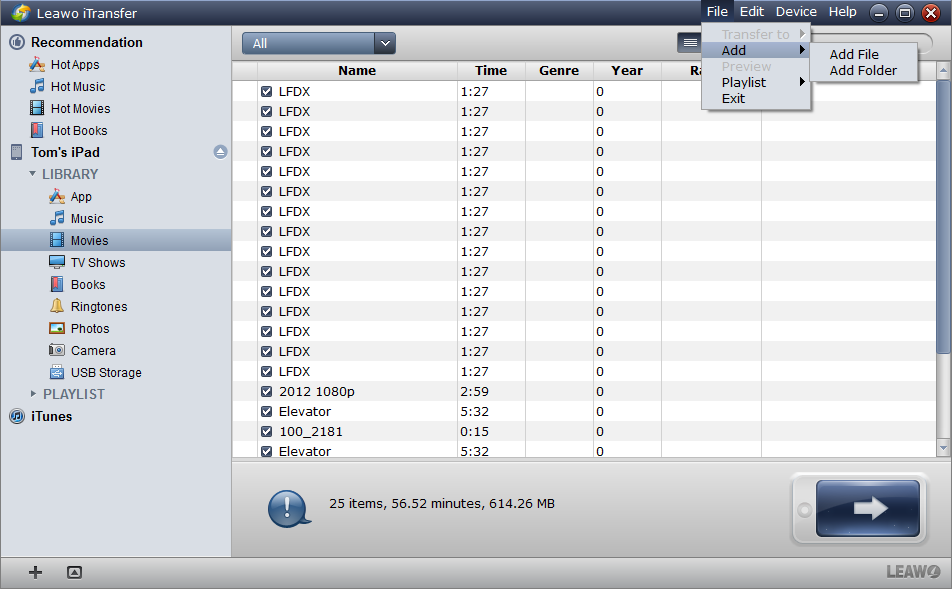Open the Photos library icon

point(57,328)
